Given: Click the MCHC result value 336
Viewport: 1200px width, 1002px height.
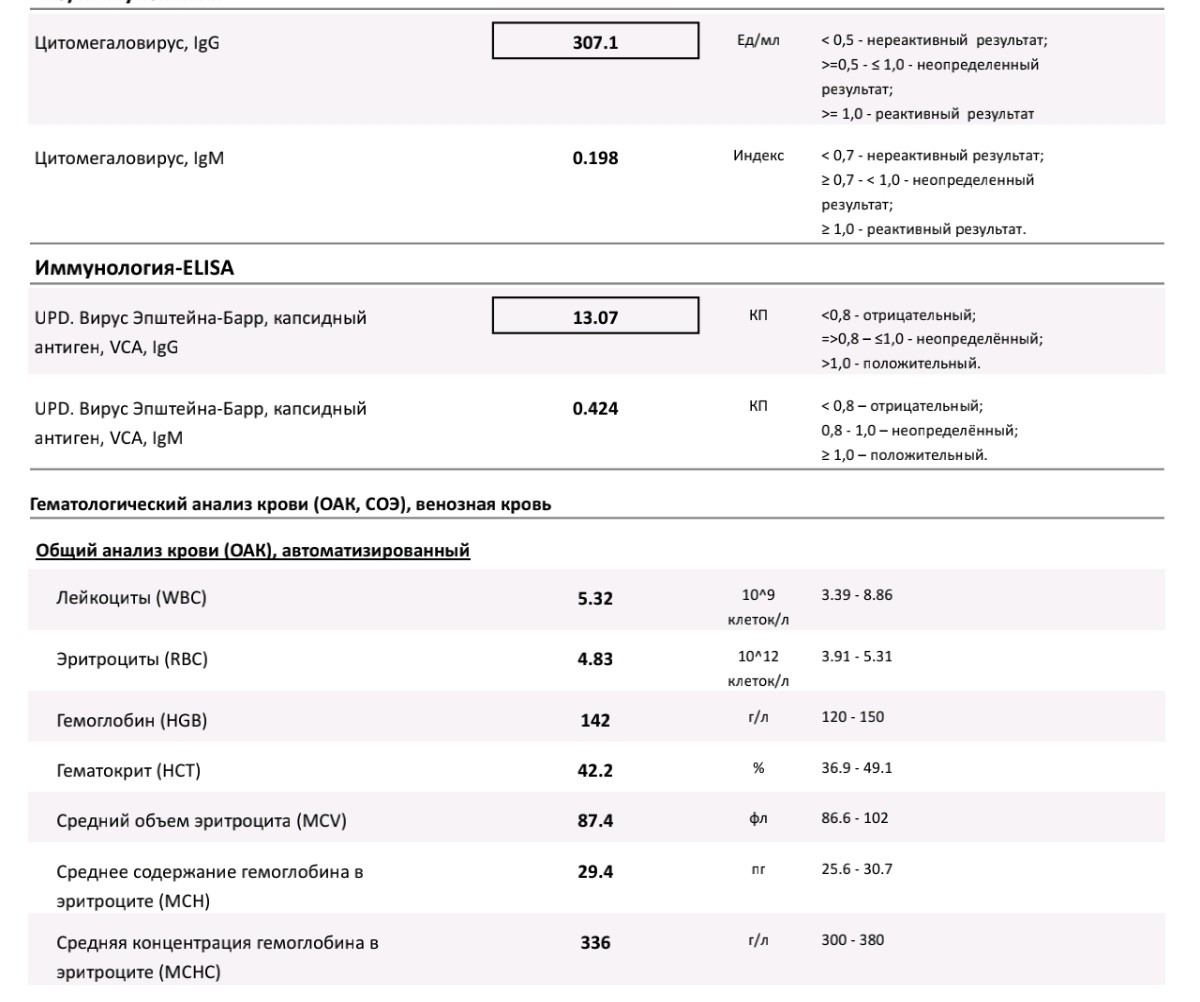Looking at the screenshot, I should [595, 943].
